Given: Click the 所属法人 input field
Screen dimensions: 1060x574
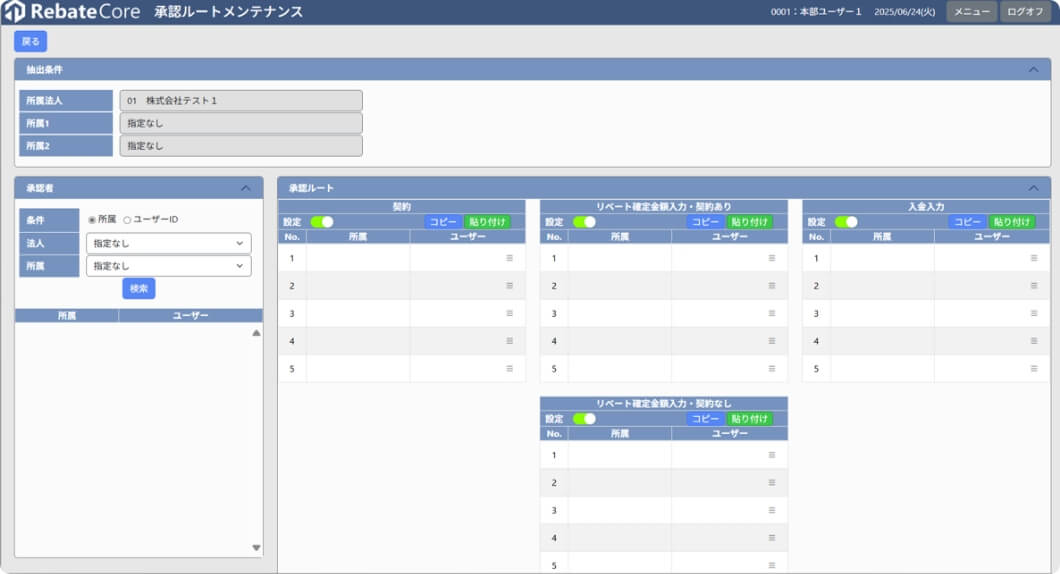Looking at the screenshot, I should [240, 101].
